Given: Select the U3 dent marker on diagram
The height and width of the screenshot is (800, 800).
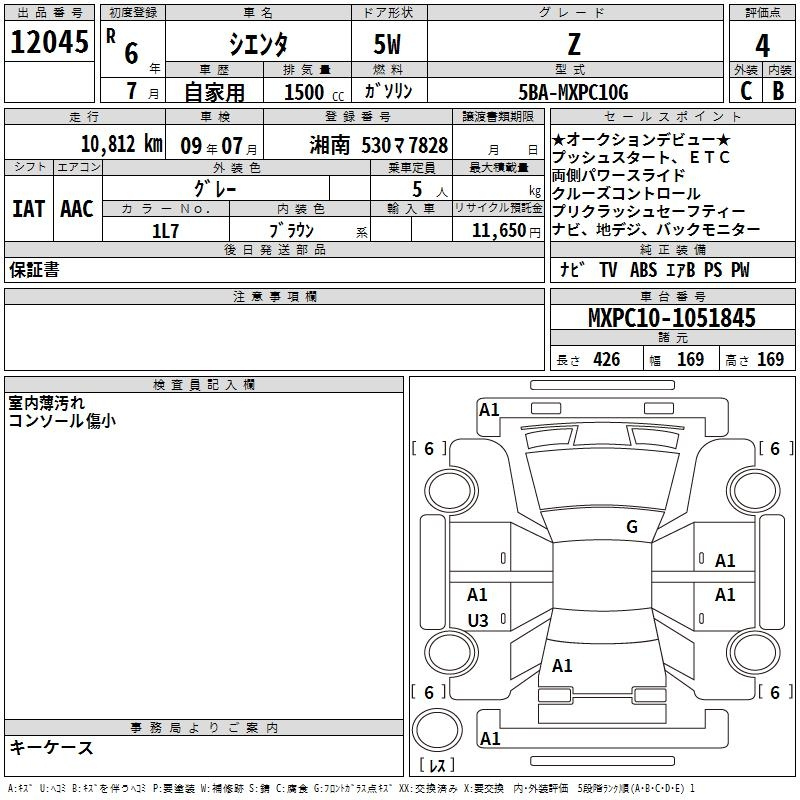Looking at the screenshot, I should (x=478, y=621).
